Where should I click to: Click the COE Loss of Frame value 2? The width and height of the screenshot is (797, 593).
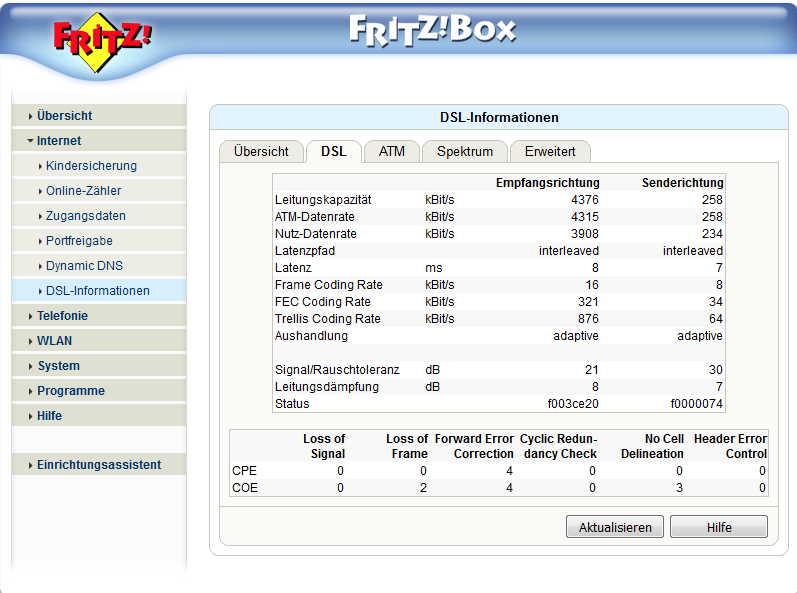pos(423,488)
